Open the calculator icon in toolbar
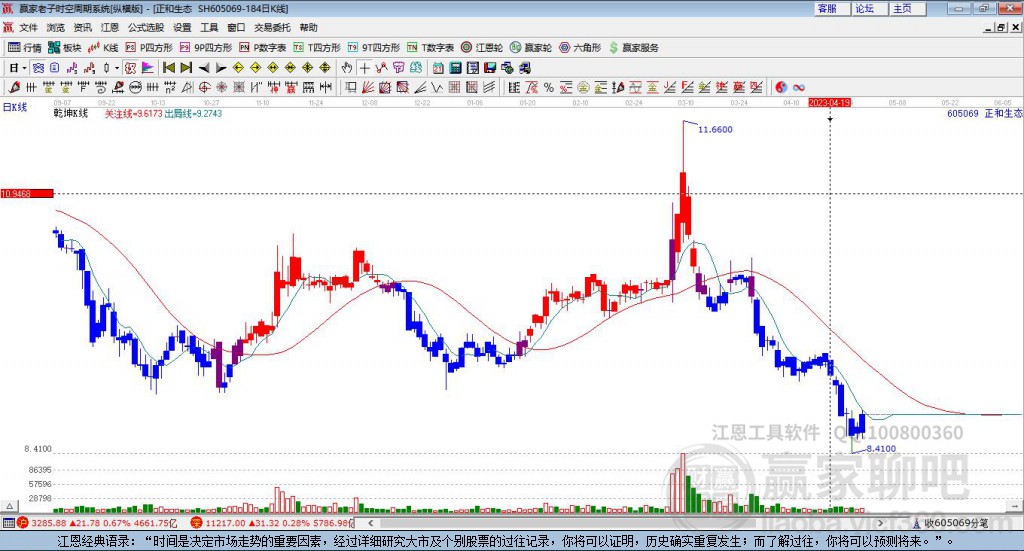1024x551 pixels. tap(455, 68)
